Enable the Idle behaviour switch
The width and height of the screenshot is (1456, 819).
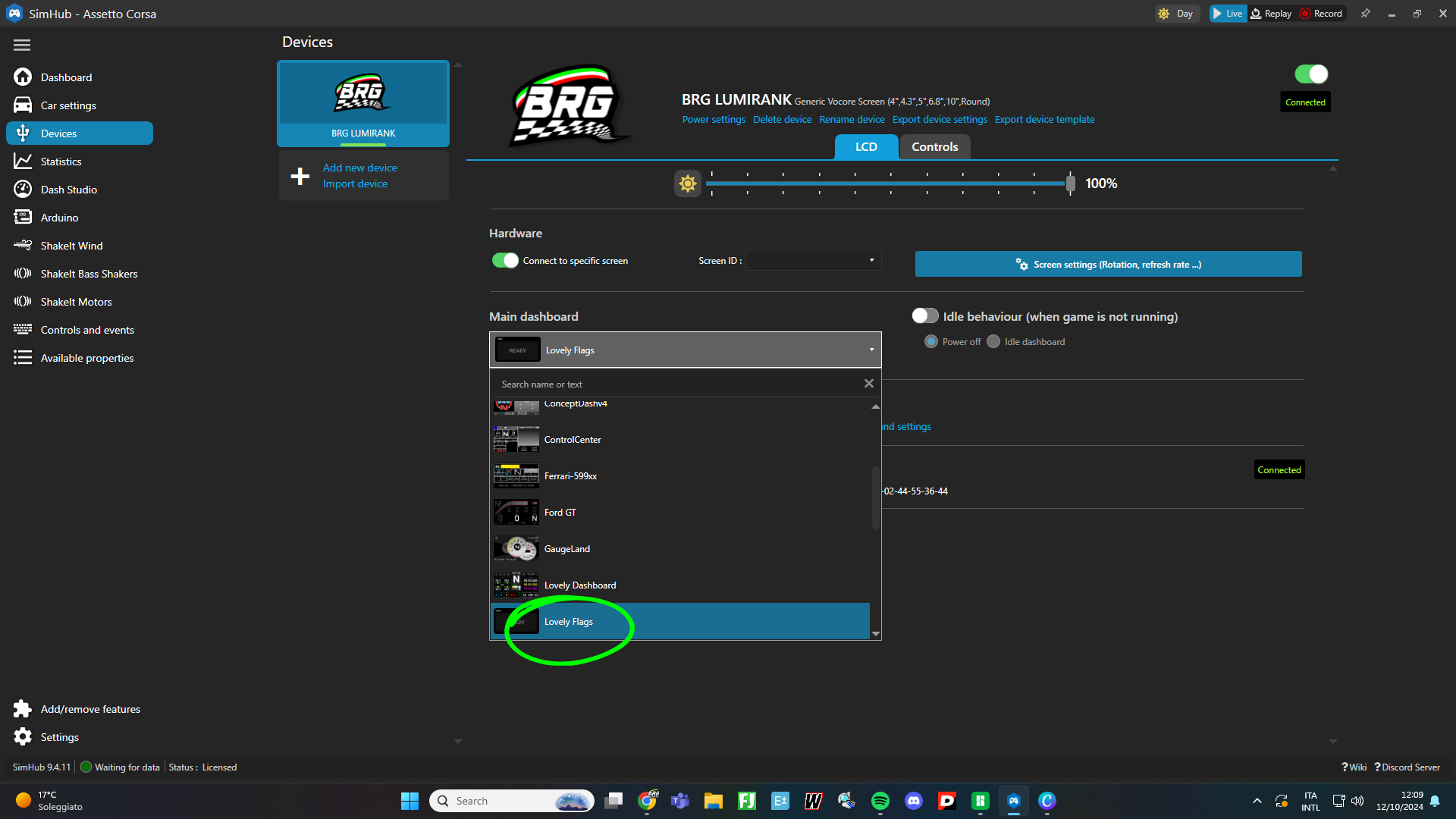pyautogui.click(x=924, y=316)
